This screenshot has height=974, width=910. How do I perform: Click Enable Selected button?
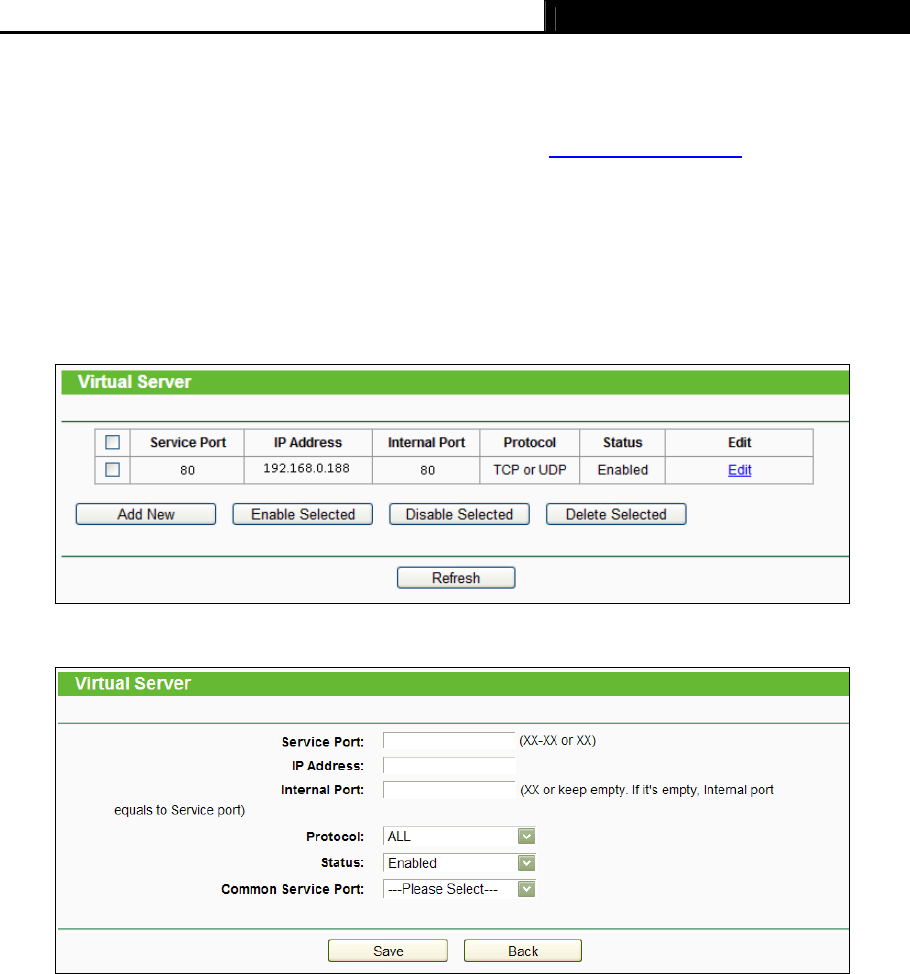click(x=303, y=514)
